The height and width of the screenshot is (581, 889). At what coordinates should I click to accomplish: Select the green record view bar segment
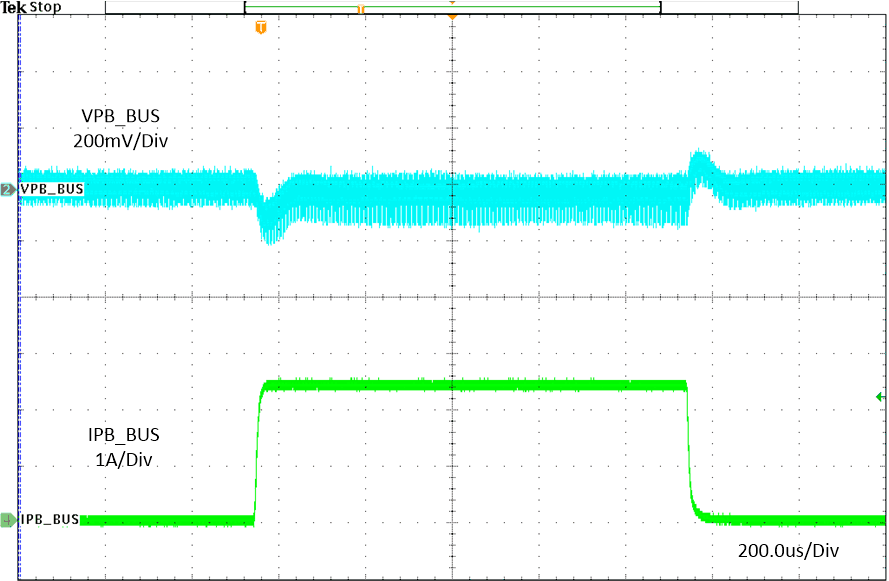click(550, 7)
